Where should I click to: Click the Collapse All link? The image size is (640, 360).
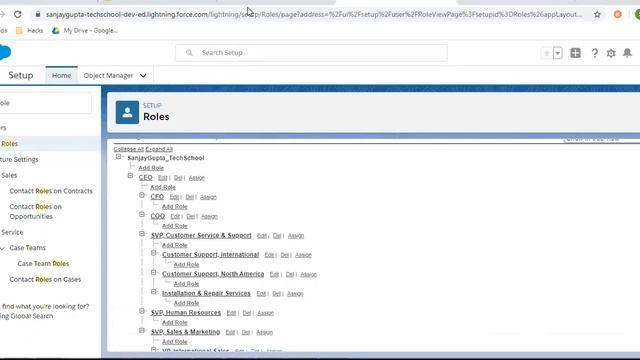(129, 149)
